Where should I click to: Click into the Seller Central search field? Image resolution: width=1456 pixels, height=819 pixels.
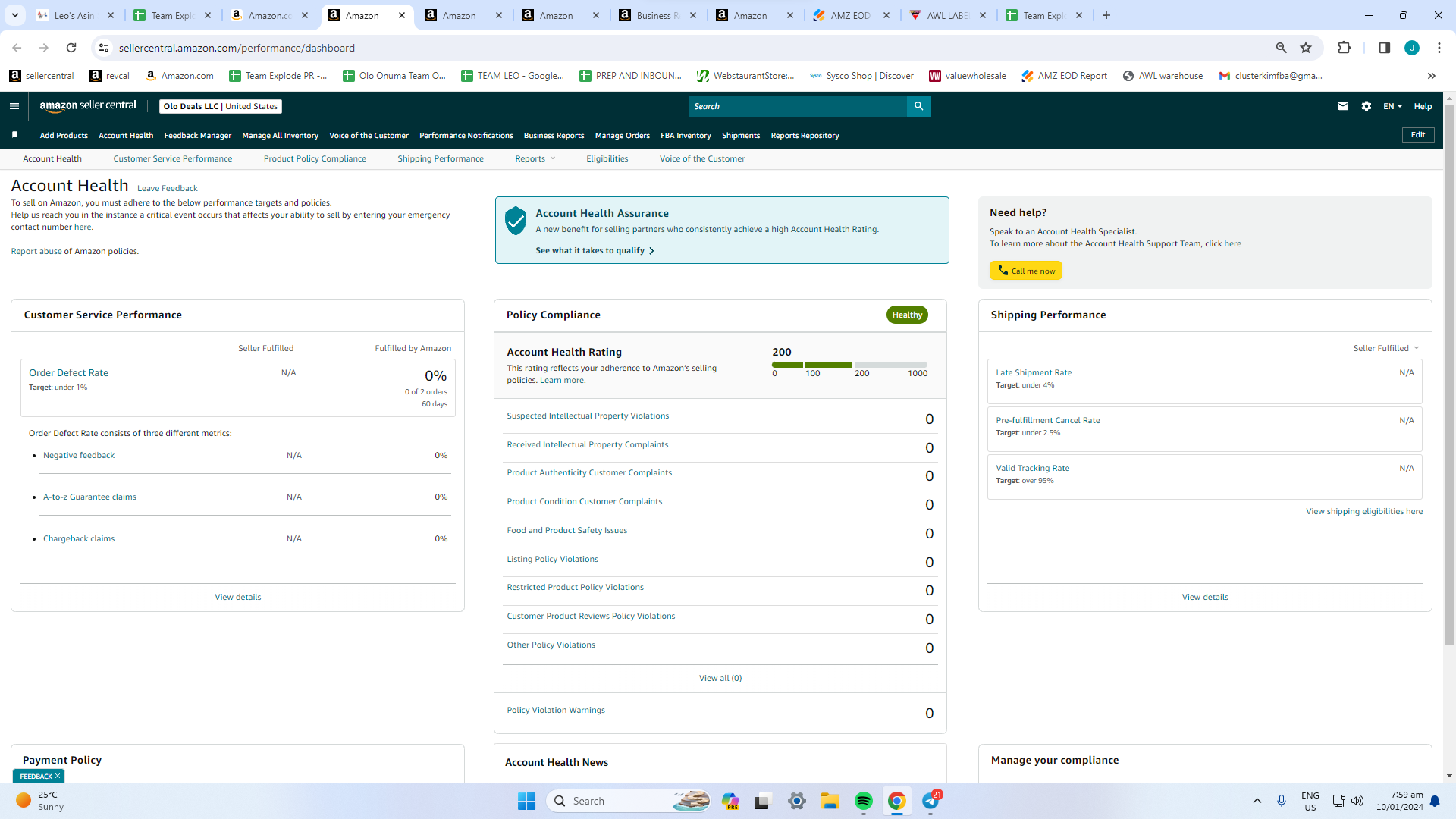coord(798,106)
